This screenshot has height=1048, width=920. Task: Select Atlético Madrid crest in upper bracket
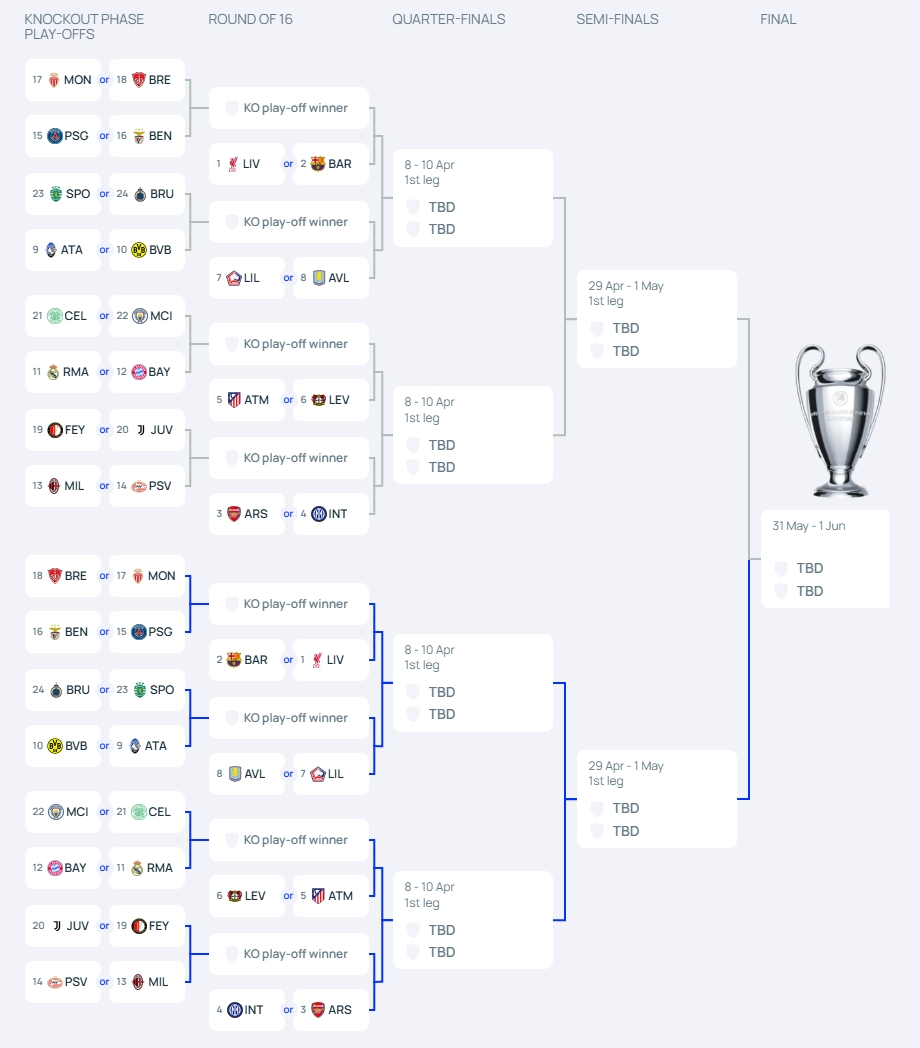234,400
